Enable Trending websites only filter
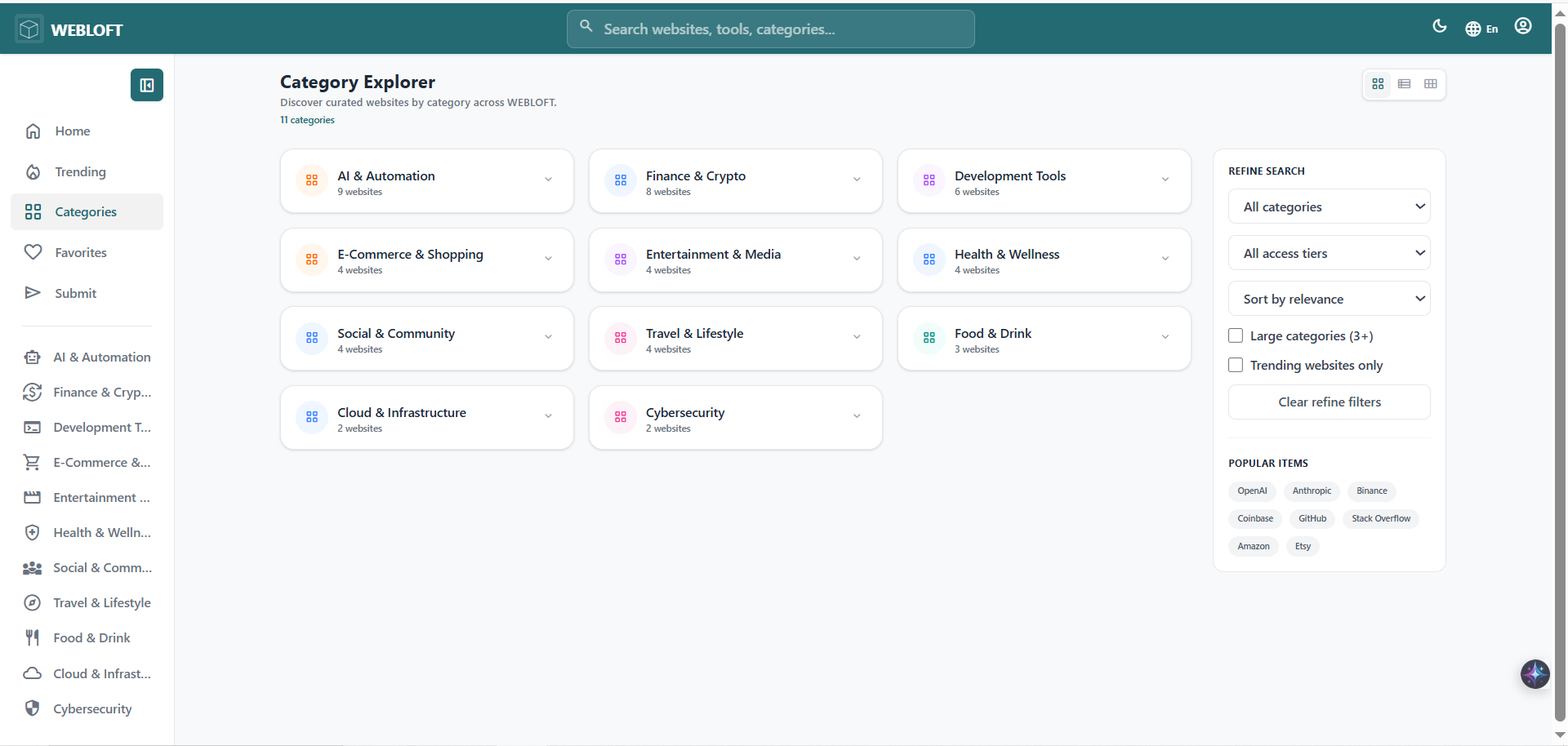This screenshot has height=746, width=1568. coord(1235,365)
